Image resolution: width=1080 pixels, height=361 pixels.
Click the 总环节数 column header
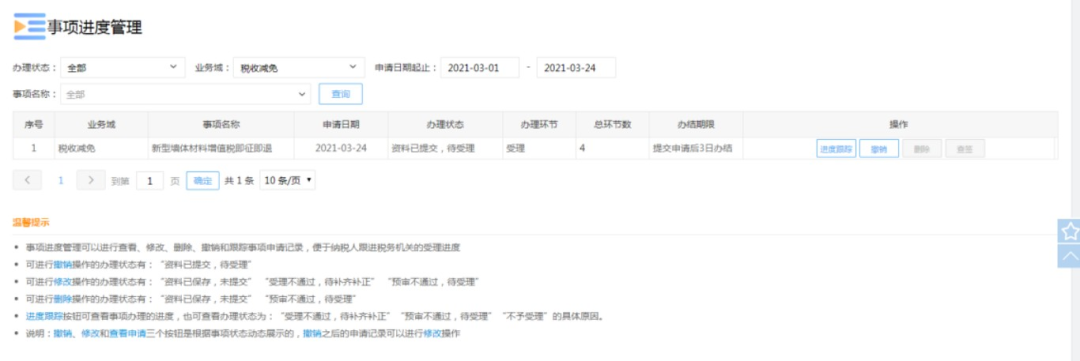tap(612, 125)
